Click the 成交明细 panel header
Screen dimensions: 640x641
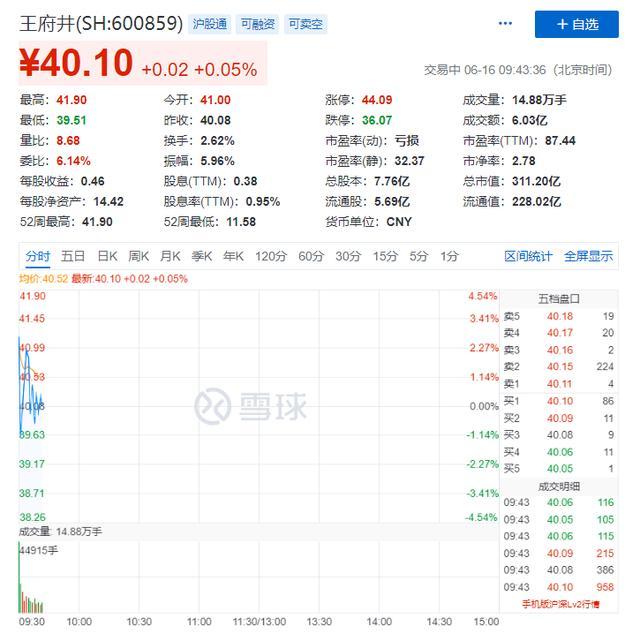[559, 486]
